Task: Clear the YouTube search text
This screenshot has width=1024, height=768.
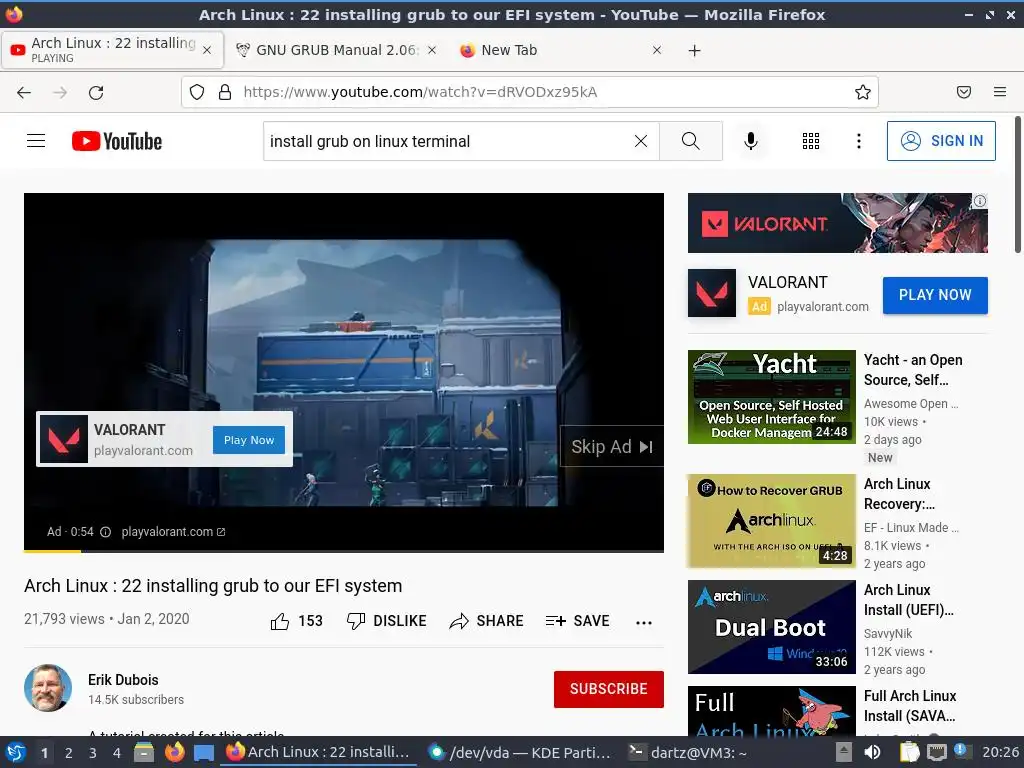Action: tap(641, 141)
